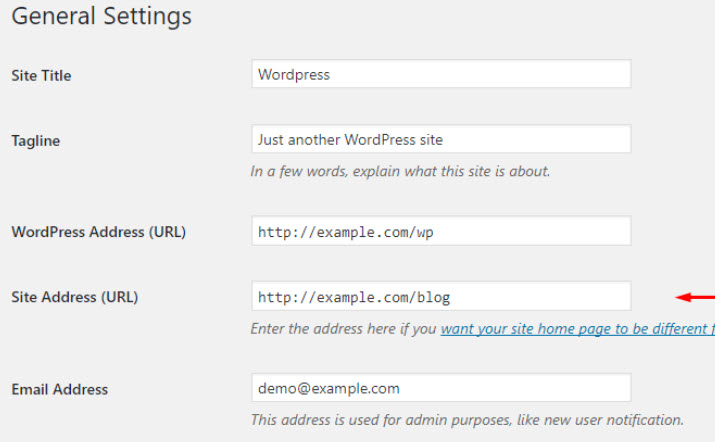This screenshot has height=442, width=715.
Task: Click the WordPress Address (URL) label
Action: [x=98, y=232]
